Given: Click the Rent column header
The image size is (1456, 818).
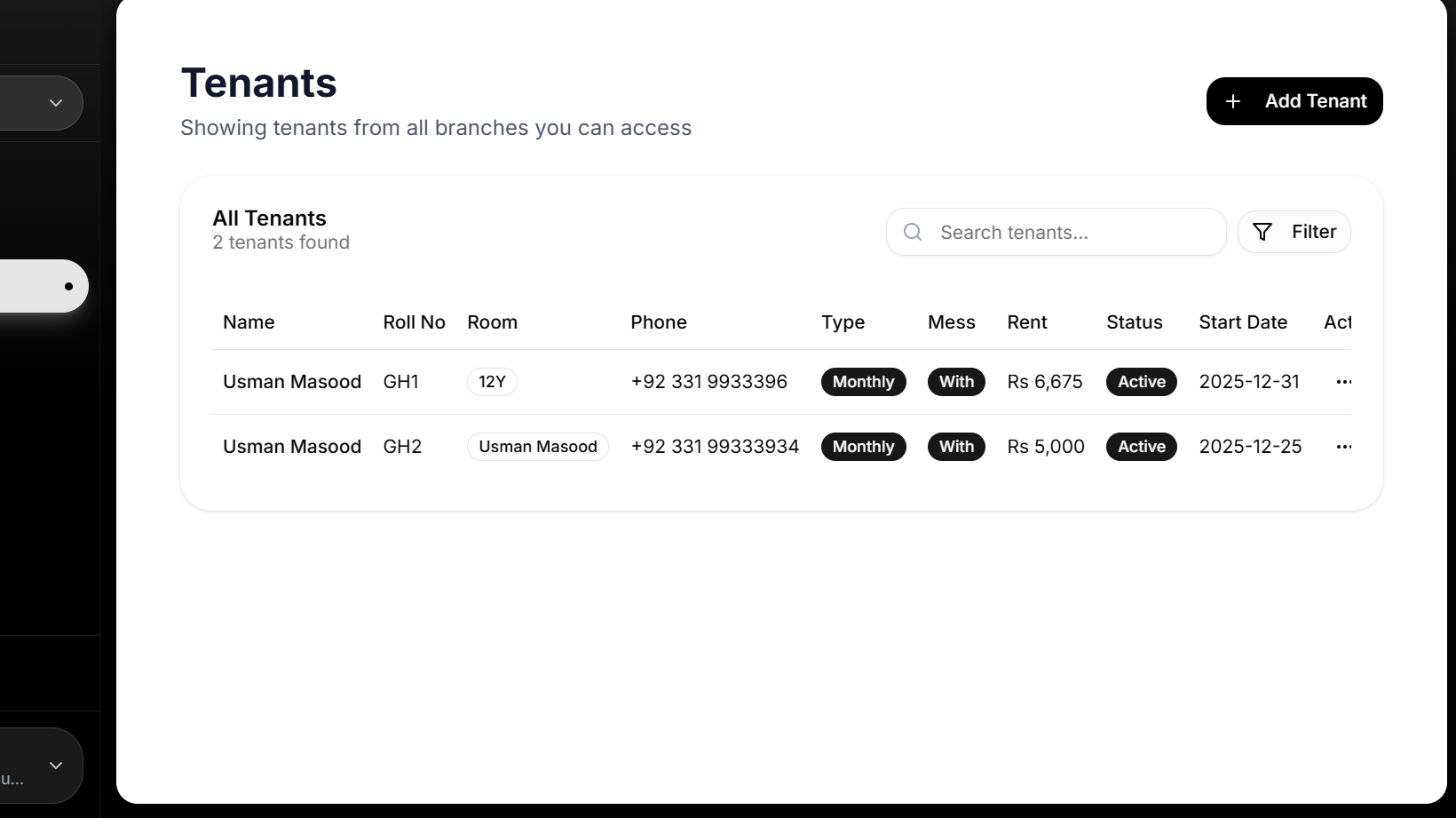Looking at the screenshot, I should tap(1027, 322).
